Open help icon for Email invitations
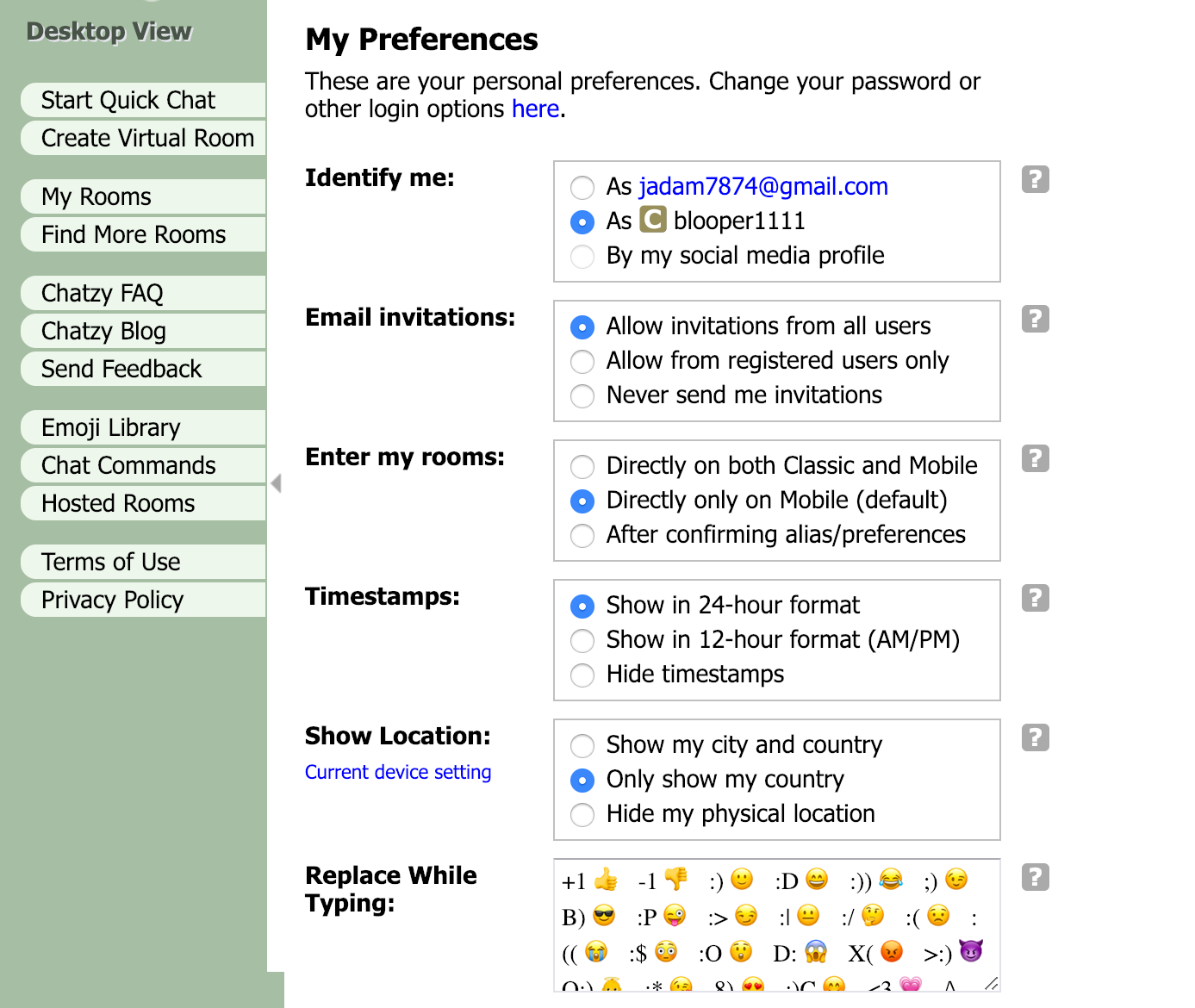 (x=1035, y=319)
